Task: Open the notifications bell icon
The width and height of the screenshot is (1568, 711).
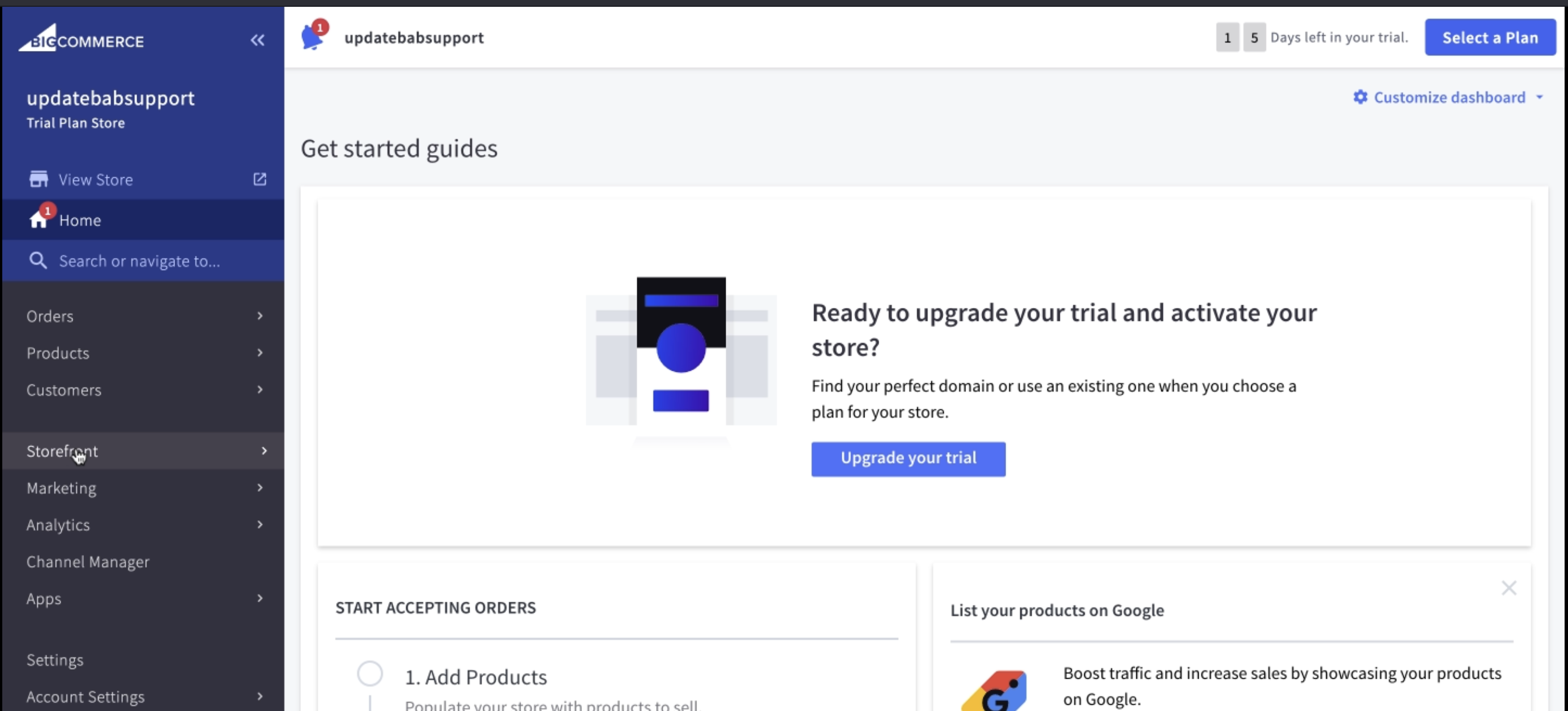Action: coord(313,38)
